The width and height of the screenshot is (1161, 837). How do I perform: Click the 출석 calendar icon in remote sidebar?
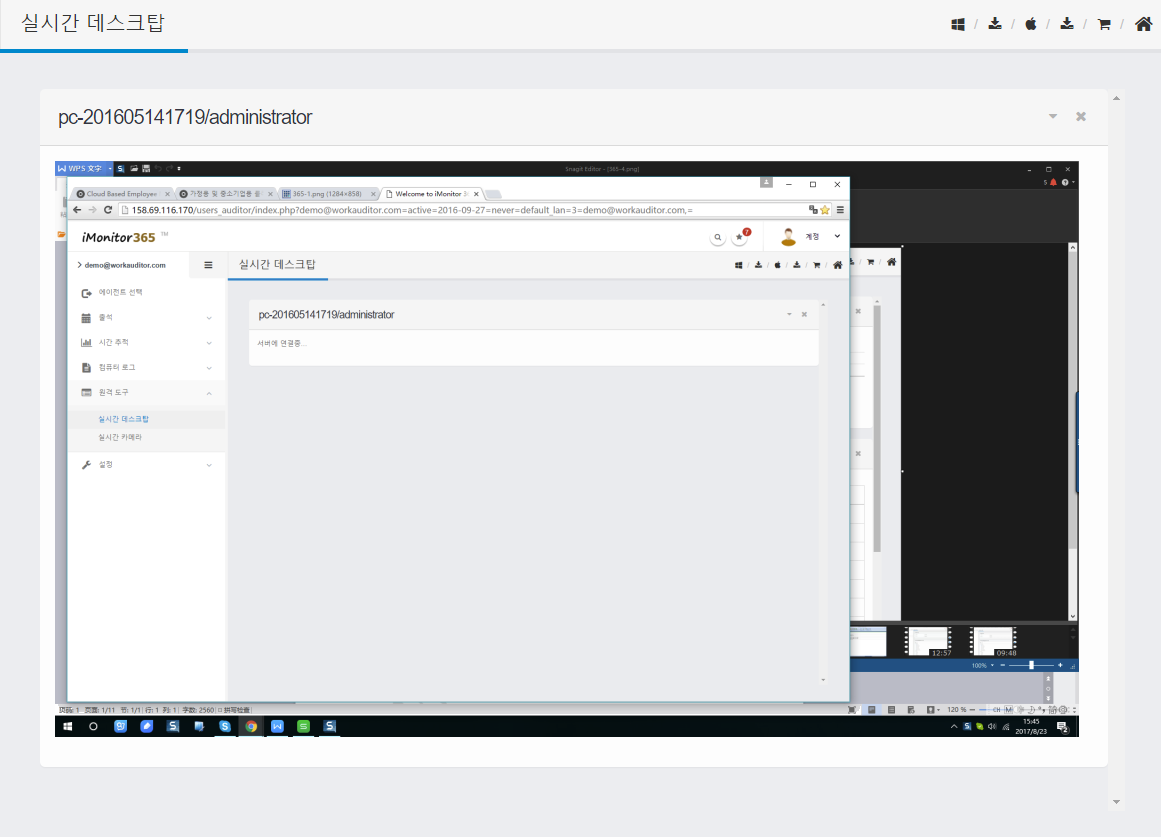[86, 318]
